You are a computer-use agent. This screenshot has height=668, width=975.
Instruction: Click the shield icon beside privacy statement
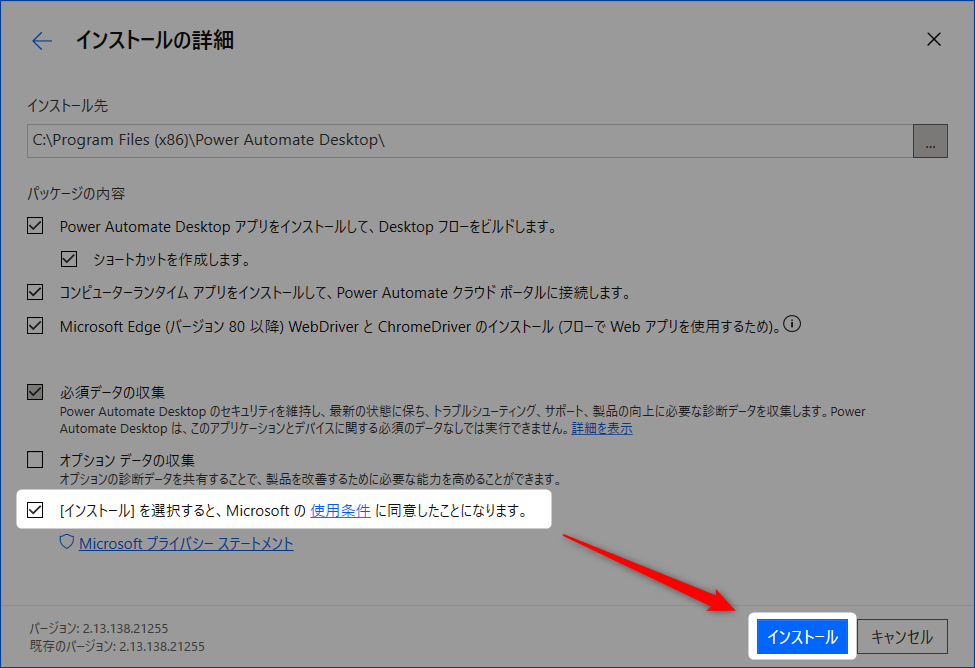pos(67,542)
